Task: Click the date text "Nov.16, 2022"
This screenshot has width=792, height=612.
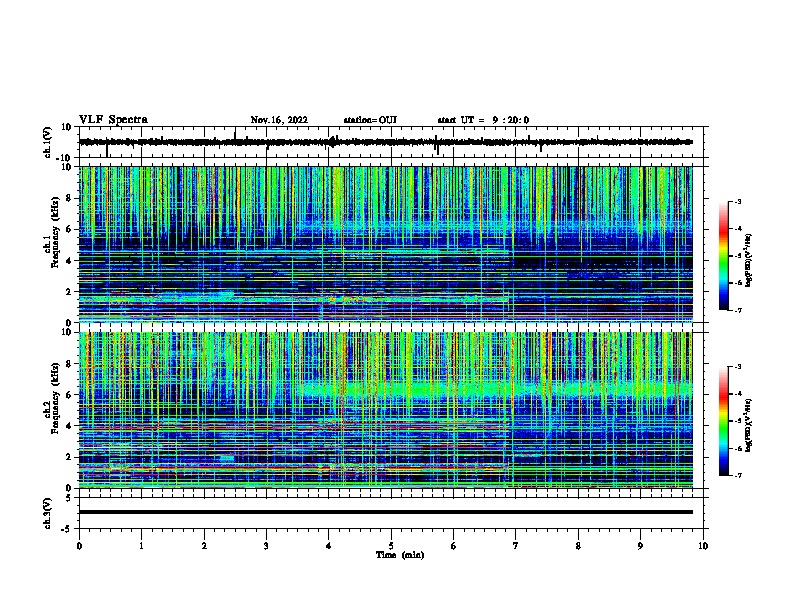Action: tap(279, 120)
